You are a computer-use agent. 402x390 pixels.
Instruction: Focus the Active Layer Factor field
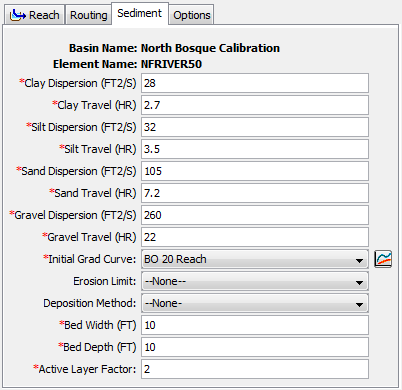(255, 369)
